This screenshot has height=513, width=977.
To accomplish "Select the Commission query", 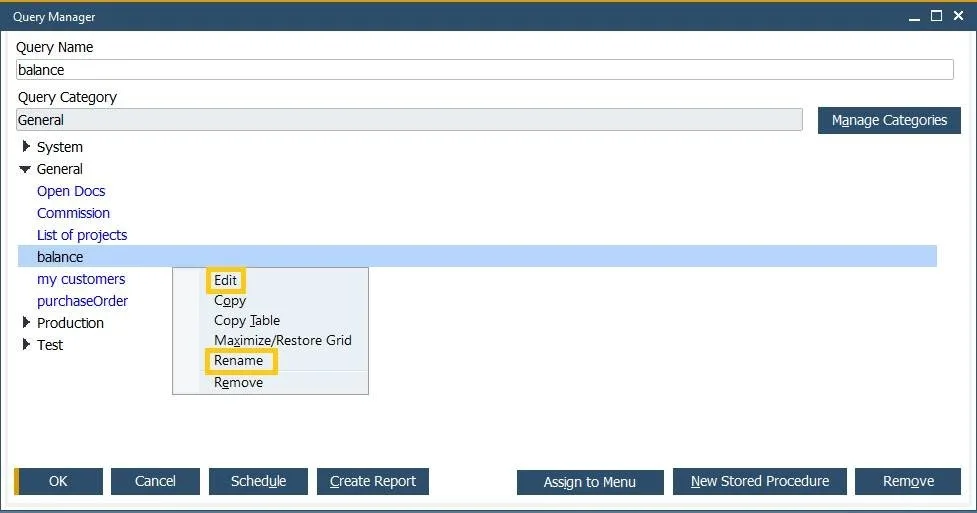I will [x=74, y=213].
